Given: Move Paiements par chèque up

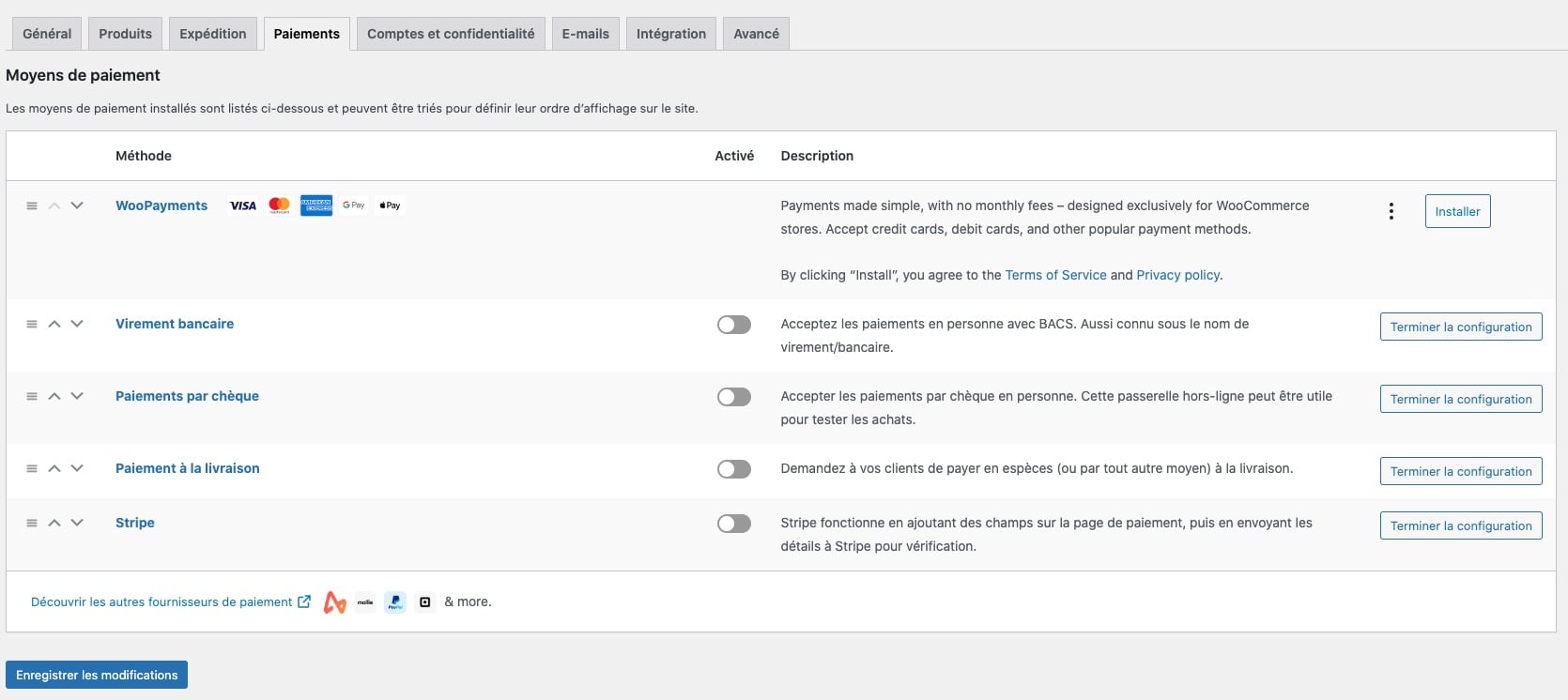Looking at the screenshot, I should pyautogui.click(x=54, y=396).
